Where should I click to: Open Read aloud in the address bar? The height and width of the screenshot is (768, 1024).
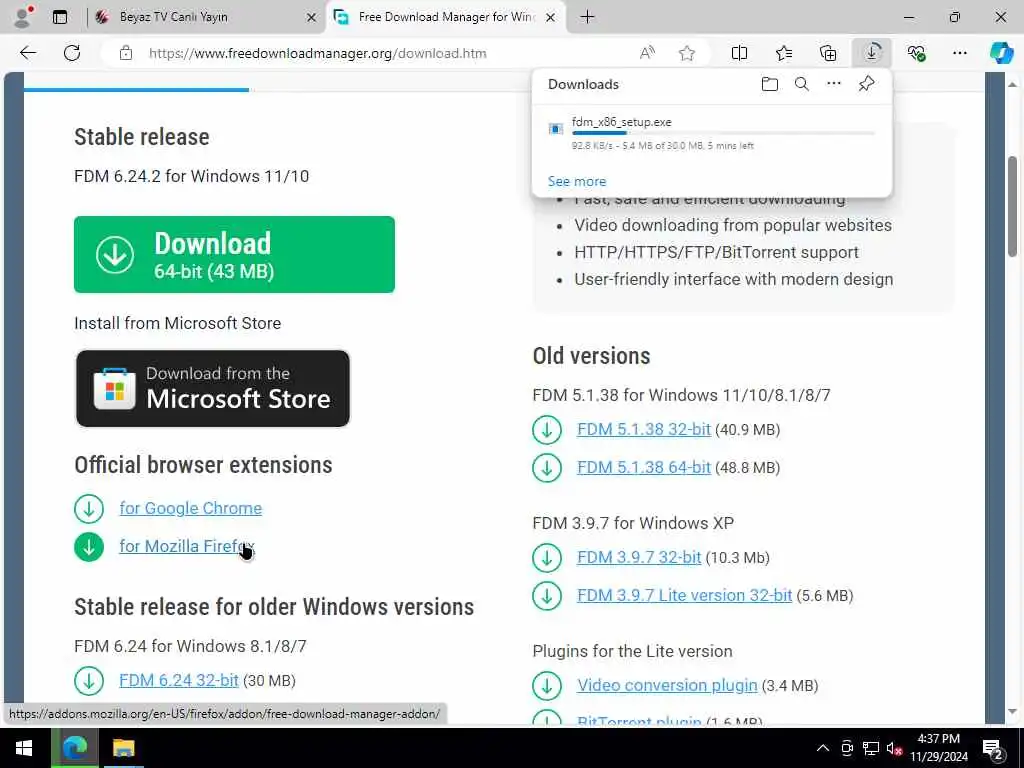(647, 53)
